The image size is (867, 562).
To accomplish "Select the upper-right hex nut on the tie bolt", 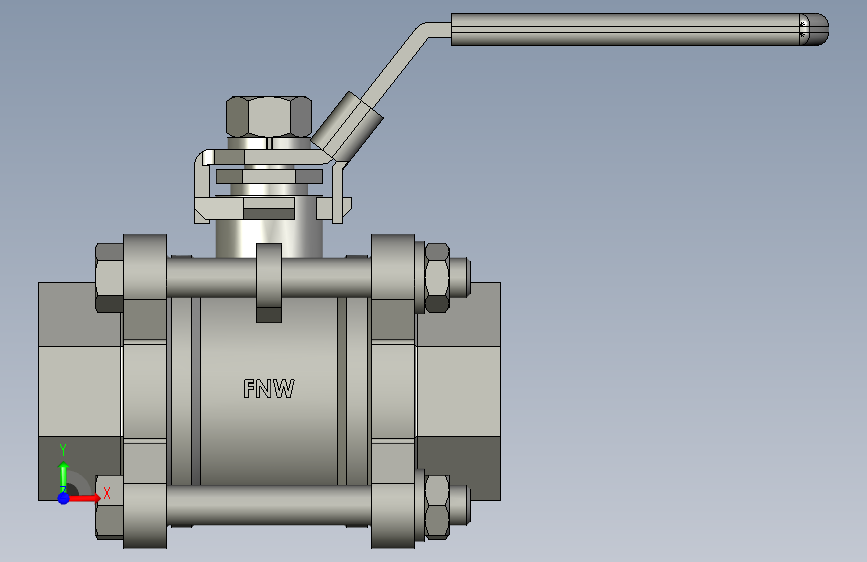I will pos(437,278).
